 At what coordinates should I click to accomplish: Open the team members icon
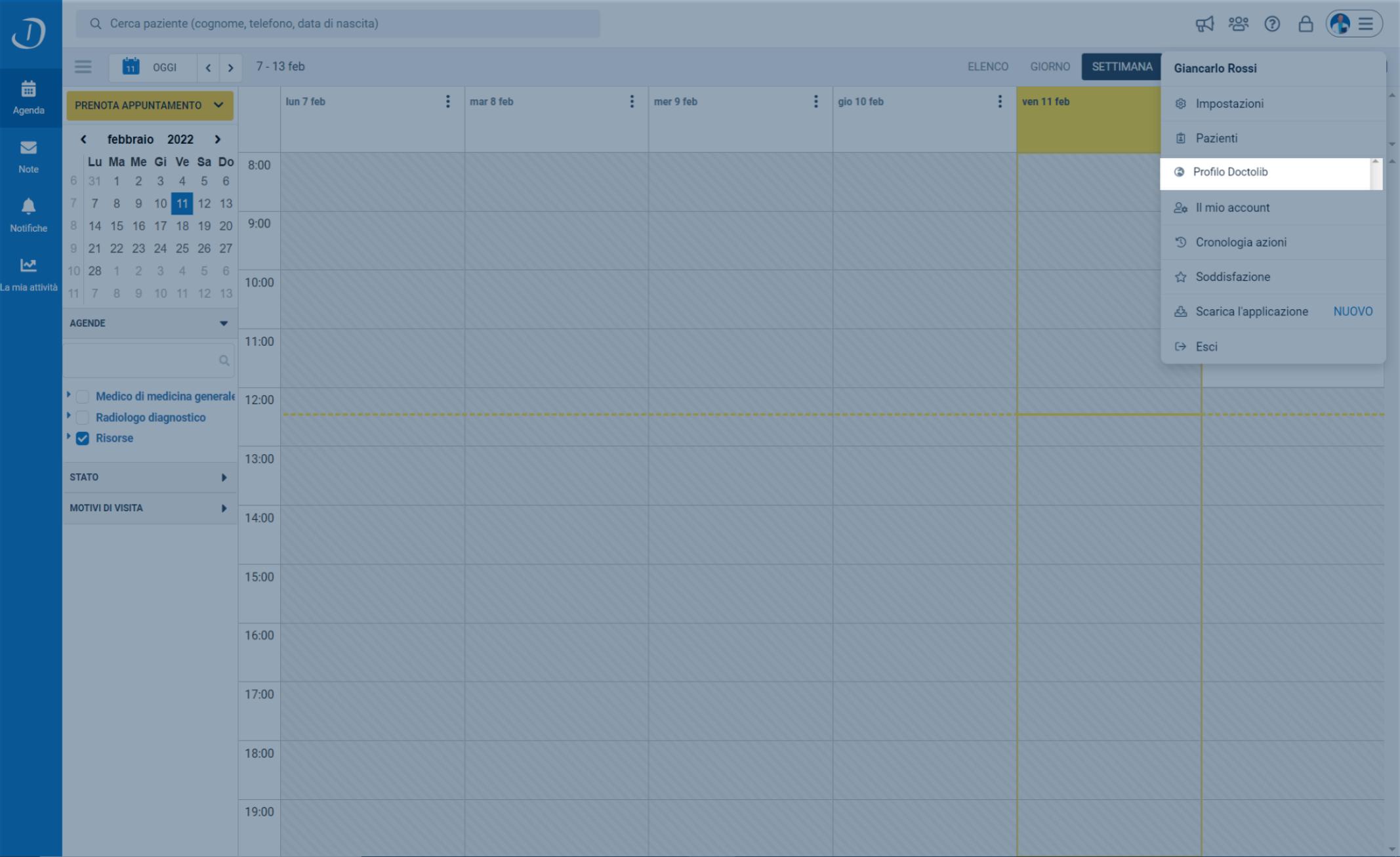click(1238, 24)
